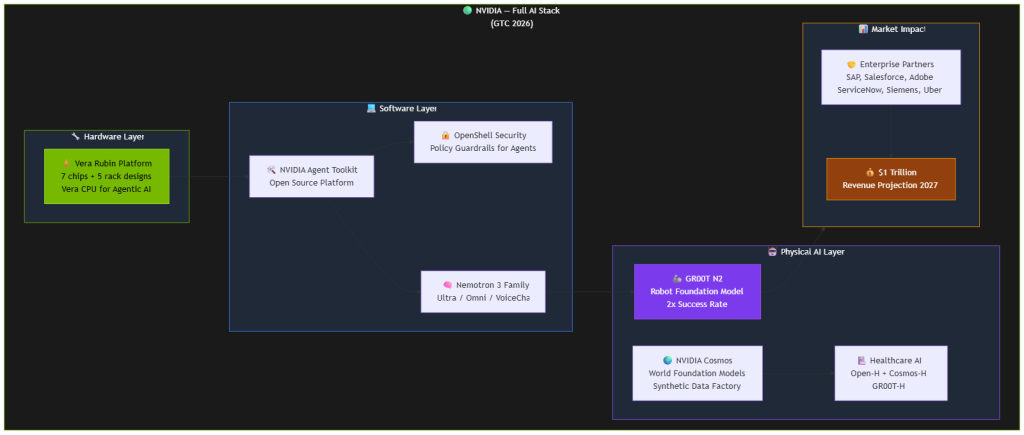Click the text 'GR00T-H' in Healthcare AI
Viewport: 1024px width, 435px height.
click(x=891, y=385)
